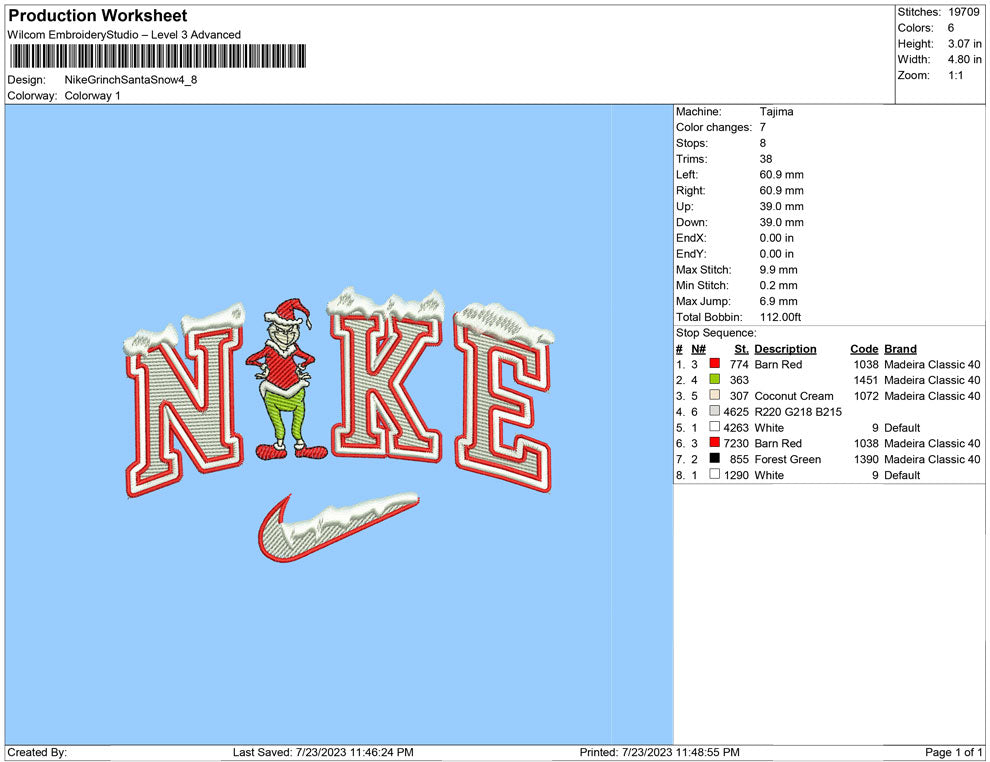This screenshot has width=990, height=762.
Task: Click the design name NikeGrinchSantaSnow4_8
Action: [130, 80]
